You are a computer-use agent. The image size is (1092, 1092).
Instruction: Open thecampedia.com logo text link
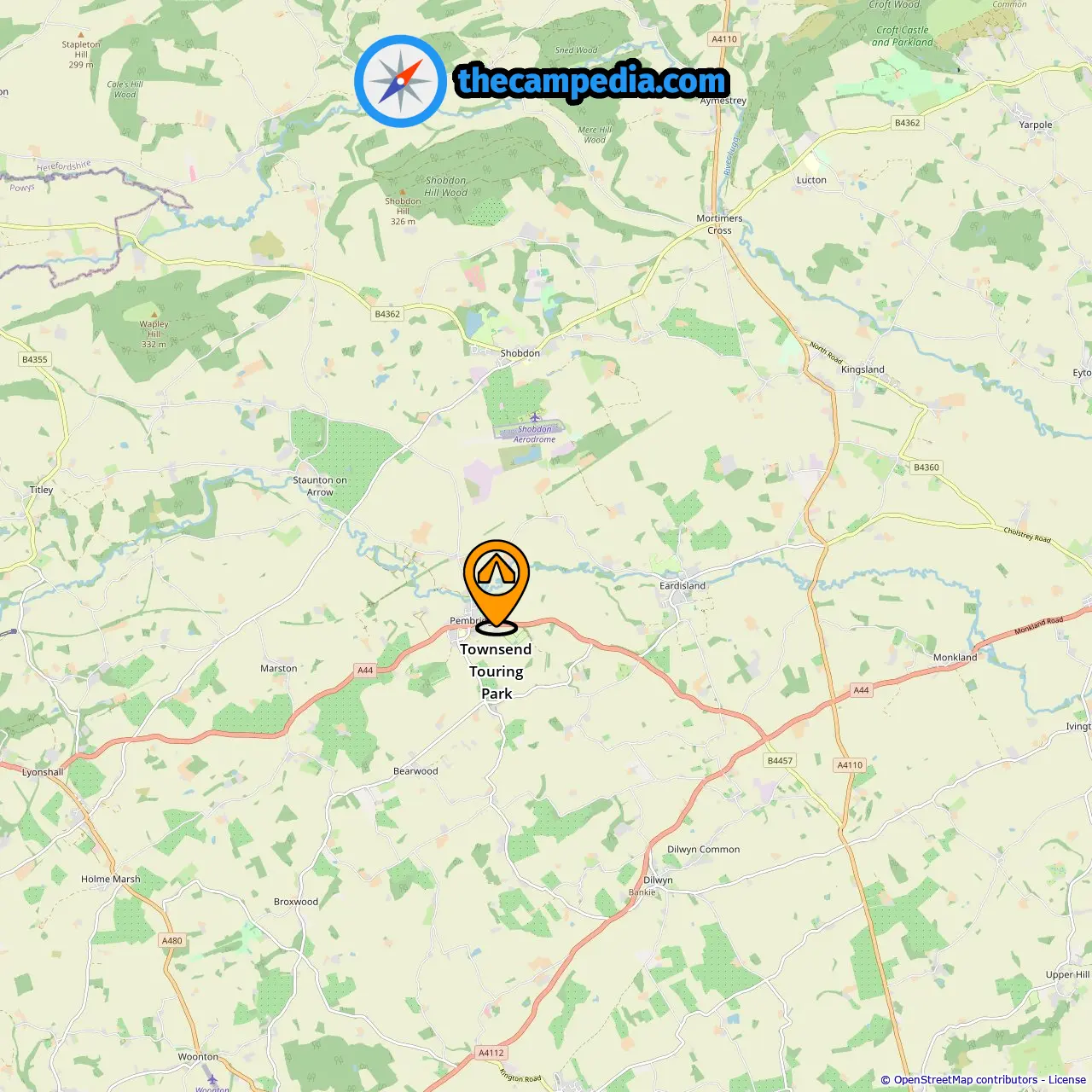pos(592,81)
